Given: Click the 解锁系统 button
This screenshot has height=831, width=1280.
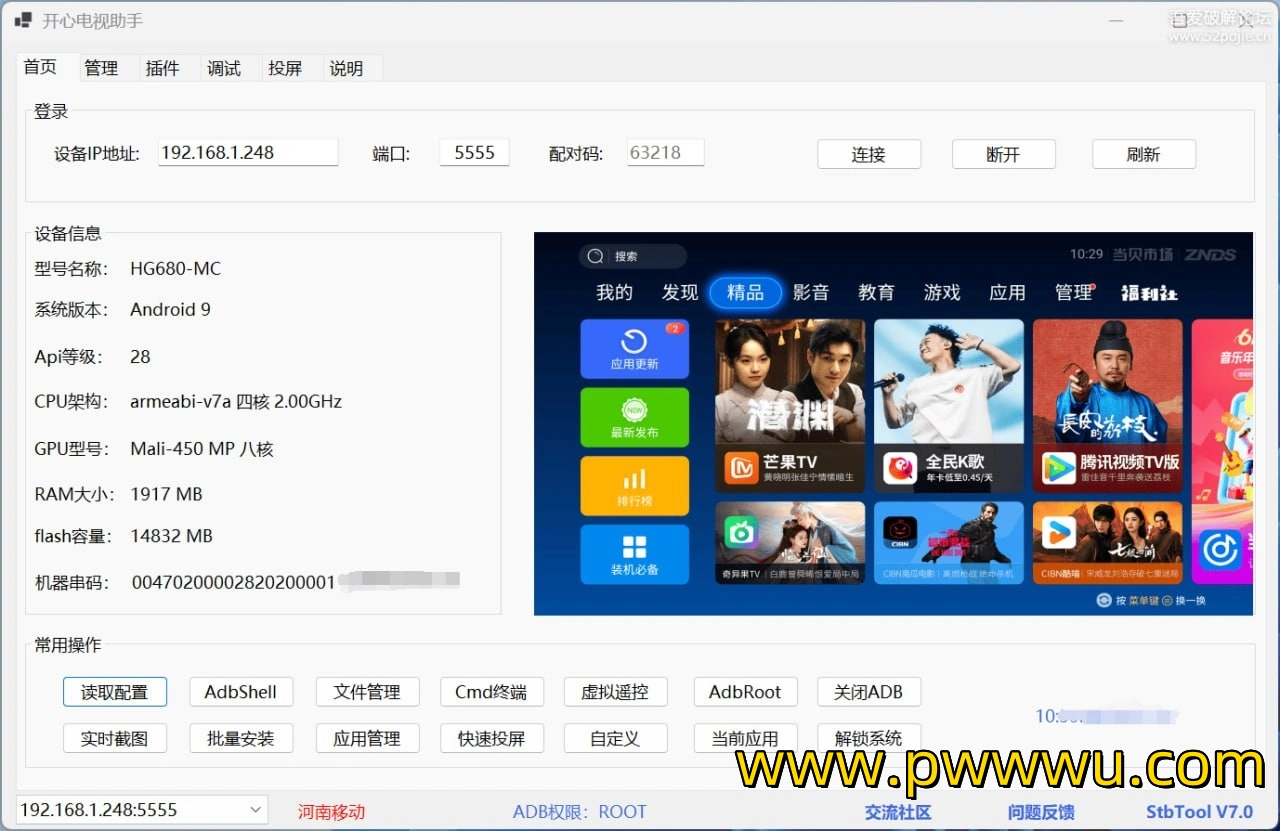Looking at the screenshot, I should pos(868,738).
